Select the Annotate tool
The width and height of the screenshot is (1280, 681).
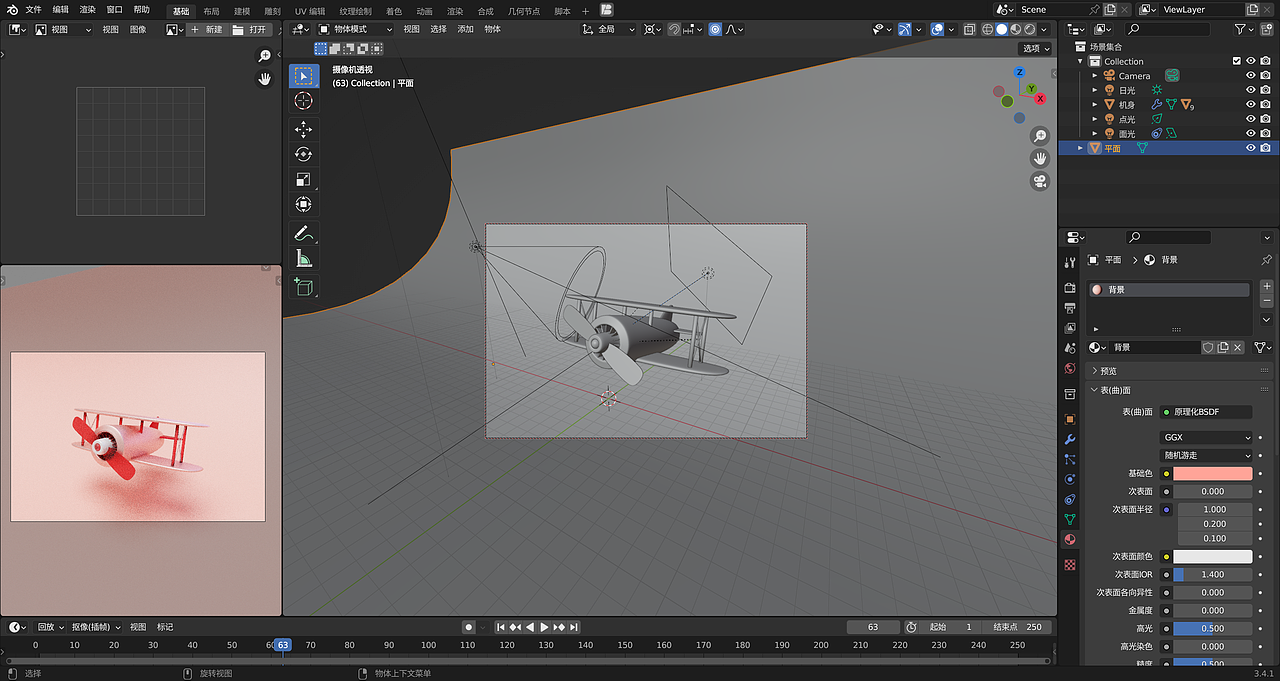pyautogui.click(x=303, y=233)
